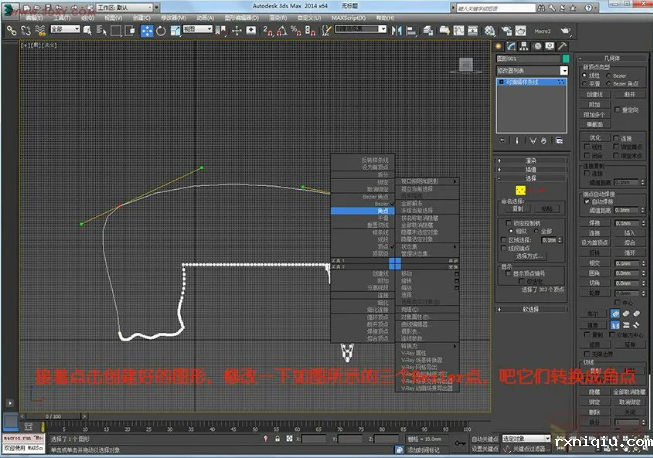
Task: Toggle the selection lock padlock icon
Action: (277, 438)
